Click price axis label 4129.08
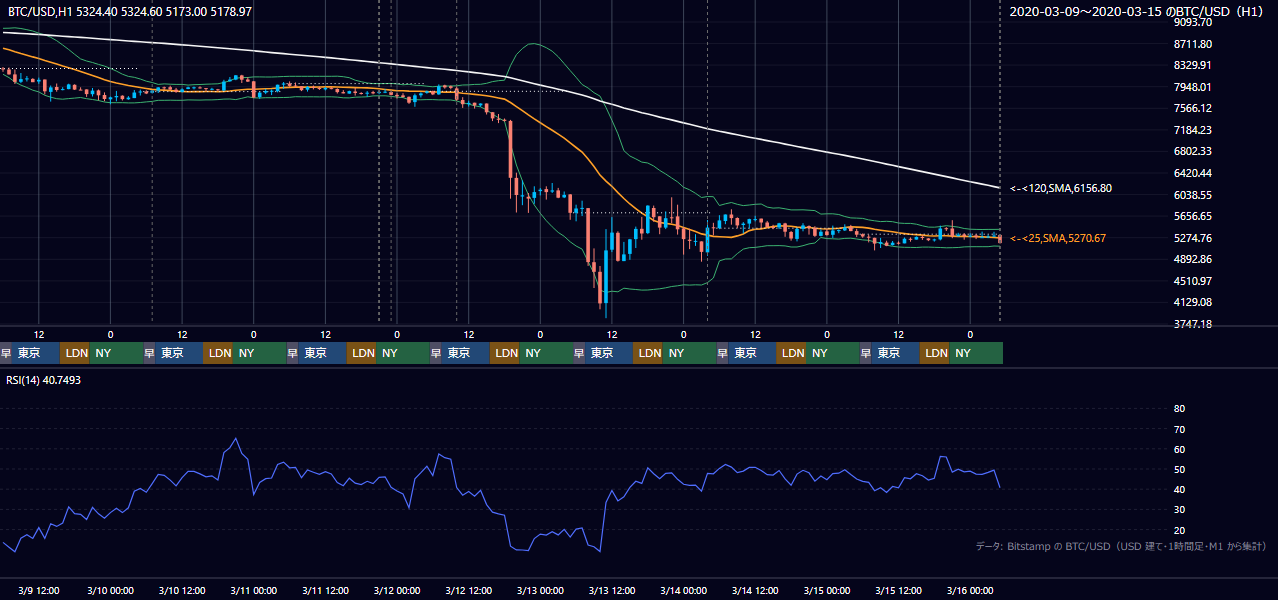This screenshot has height=600, width=1278. tap(1193, 302)
